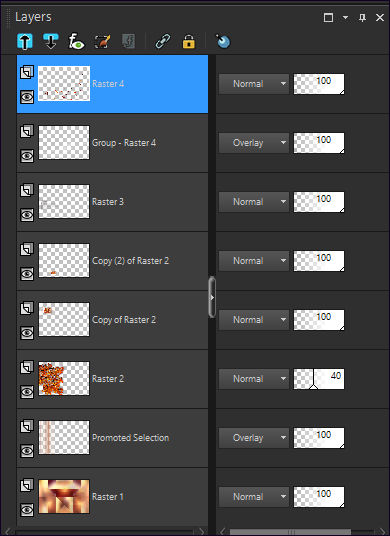This screenshot has width=390, height=536.
Task: Click the Raster 1 layer thumbnail
Action: 64,496
